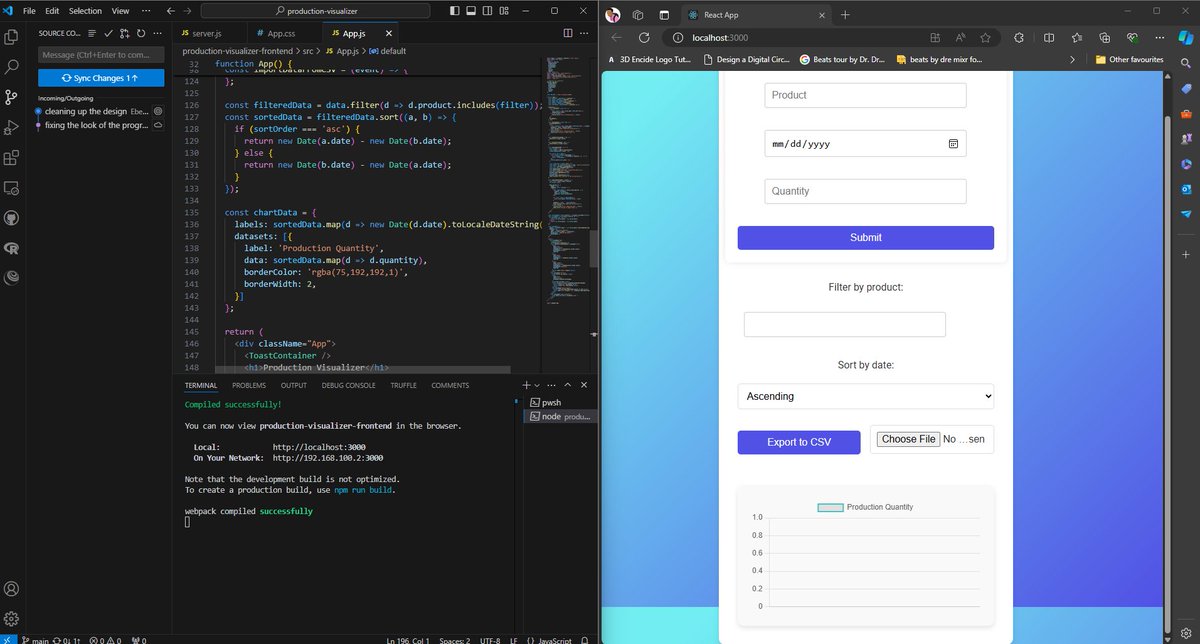The image size is (1200, 644).
Task: Open the Sort by date Ascending dropdown
Action: point(865,396)
